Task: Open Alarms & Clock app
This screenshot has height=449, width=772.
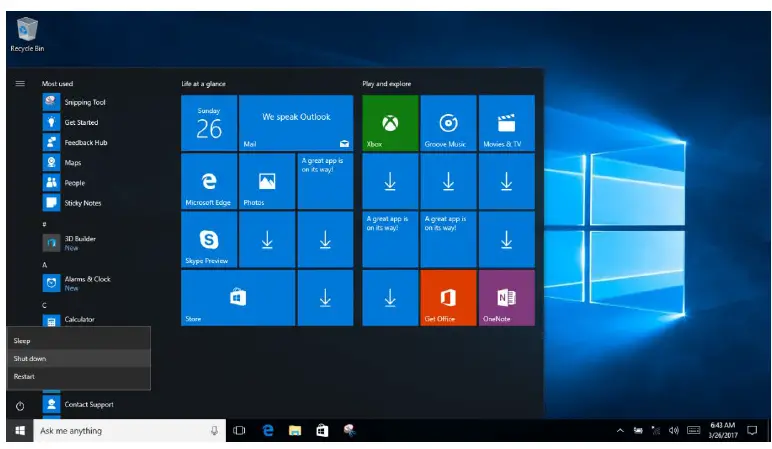Action: (77, 283)
